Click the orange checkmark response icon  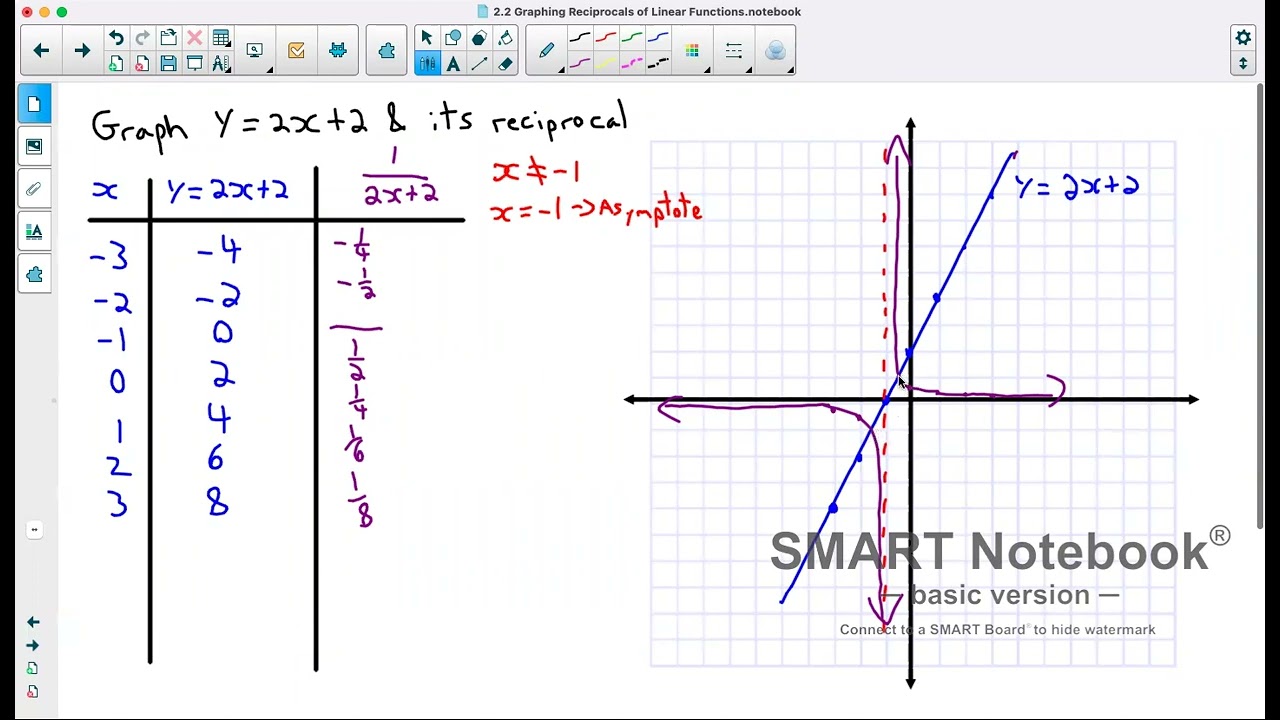[x=296, y=50]
